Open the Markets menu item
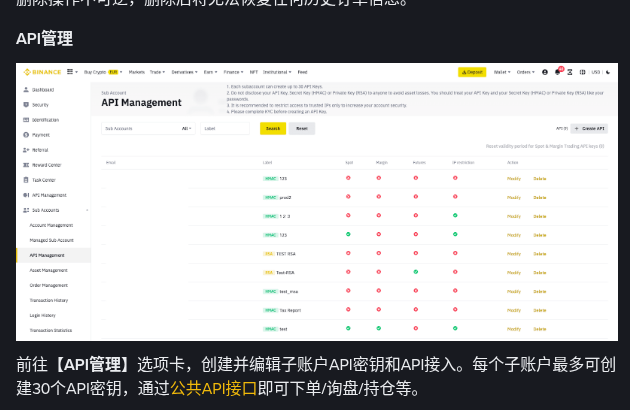This screenshot has width=630, height=410. (x=137, y=72)
